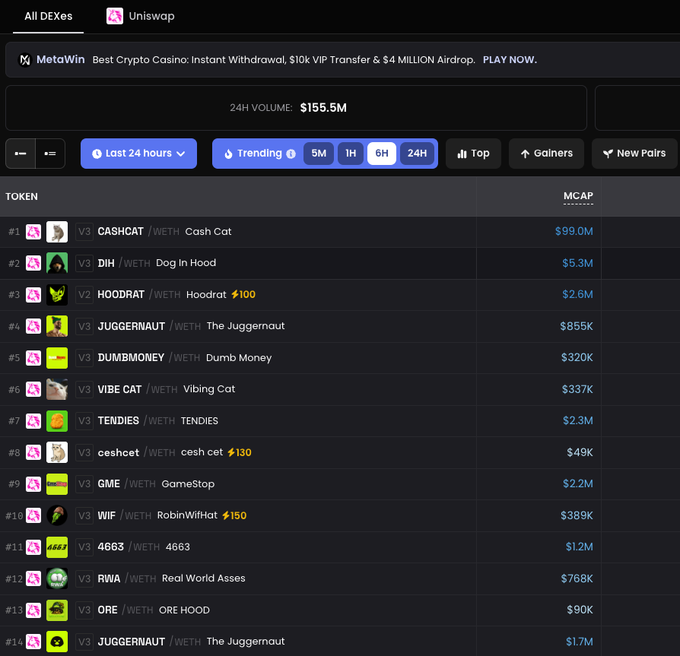The image size is (680, 656).
Task: Click the VIBE CAT token icon
Action: click(x=57, y=389)
